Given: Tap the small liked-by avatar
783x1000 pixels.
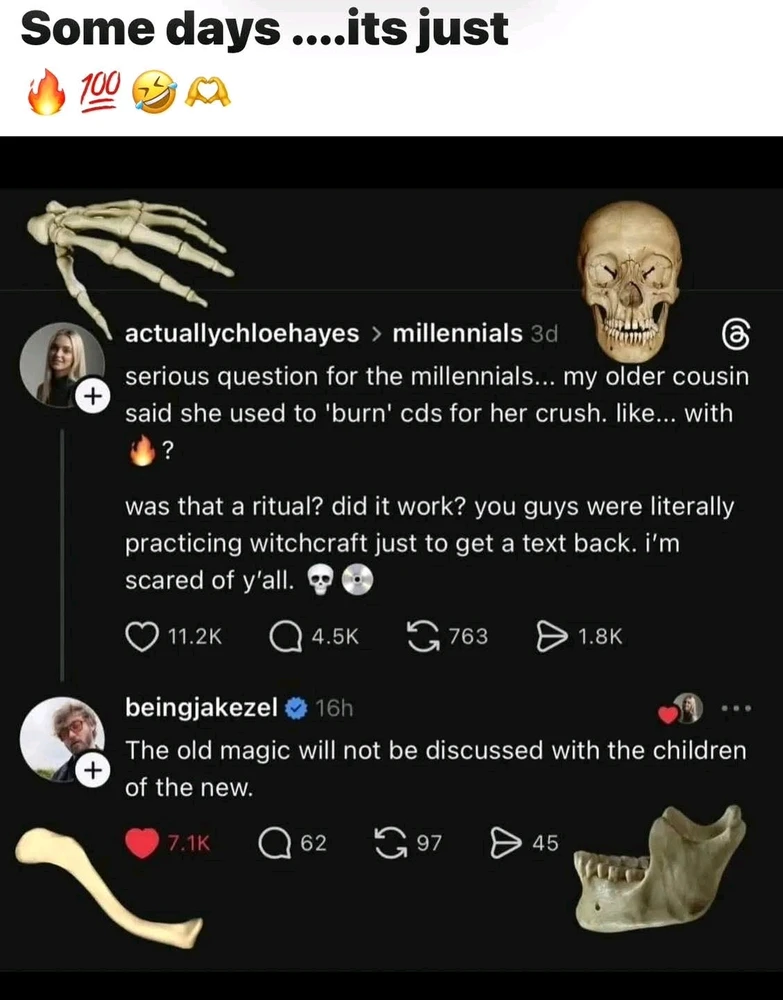Looking at the screenshot, I should (x=687, y=709).
